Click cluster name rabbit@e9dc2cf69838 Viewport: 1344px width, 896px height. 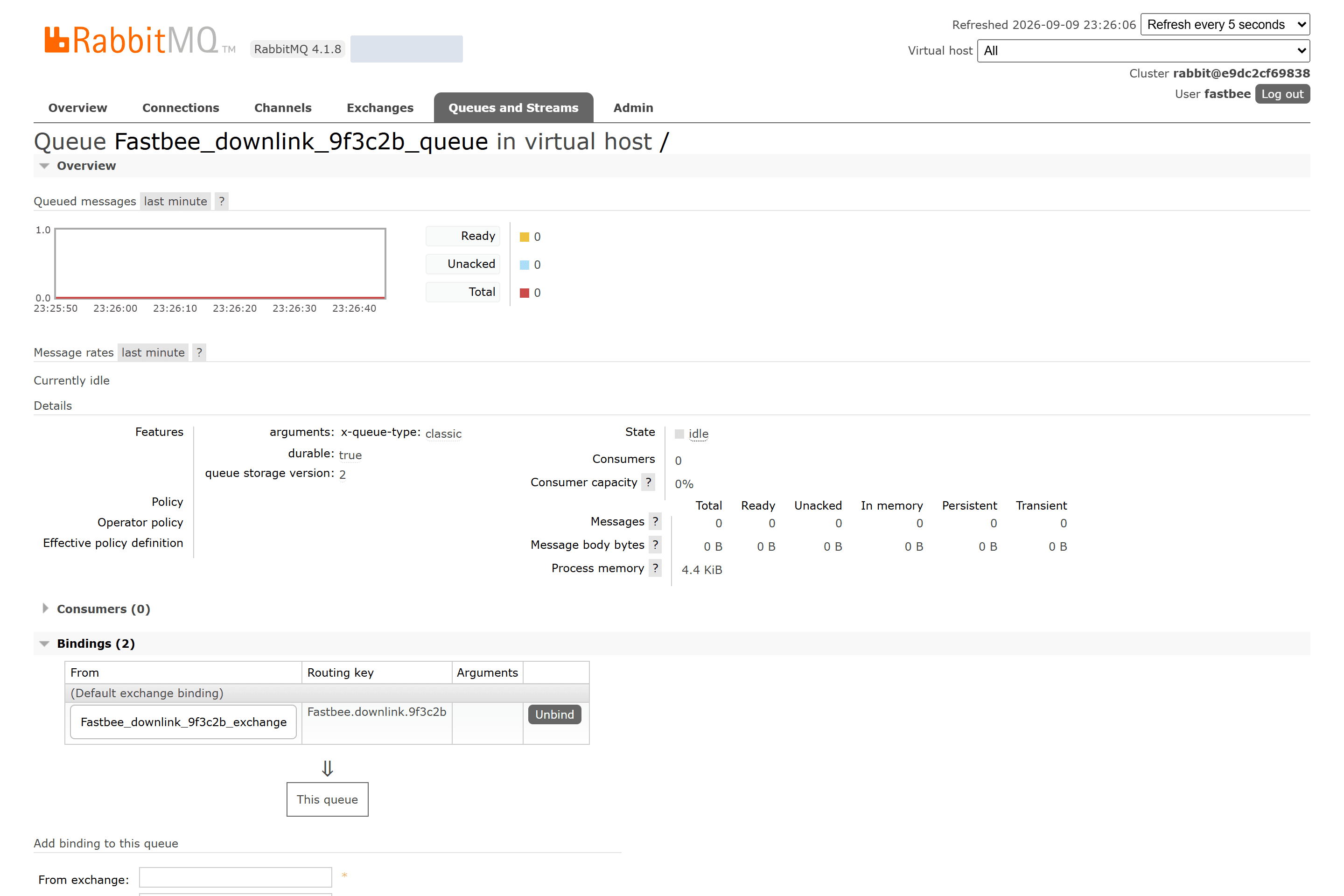click(1241, 73)
